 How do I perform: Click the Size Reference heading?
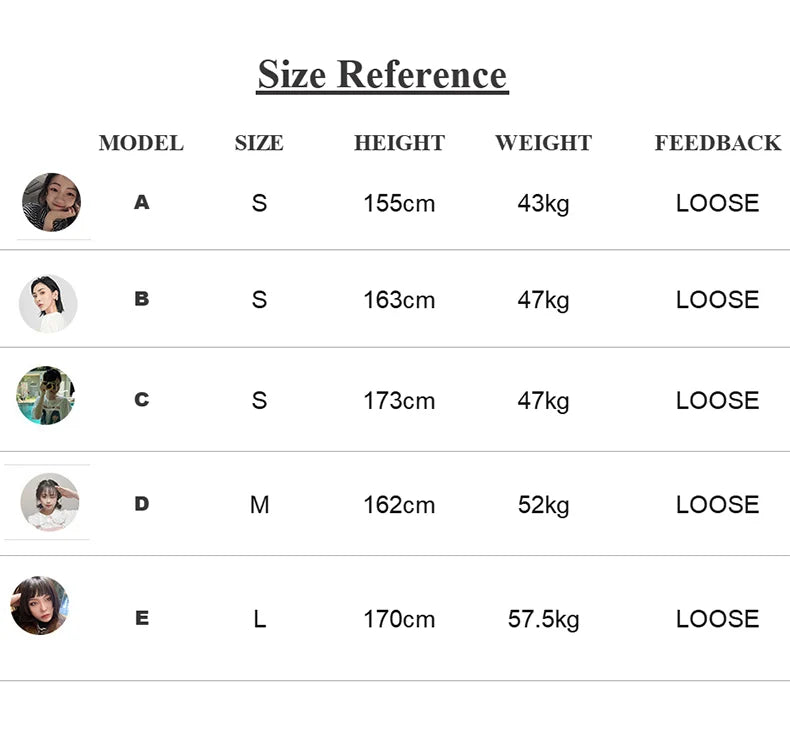pos(382,75)
